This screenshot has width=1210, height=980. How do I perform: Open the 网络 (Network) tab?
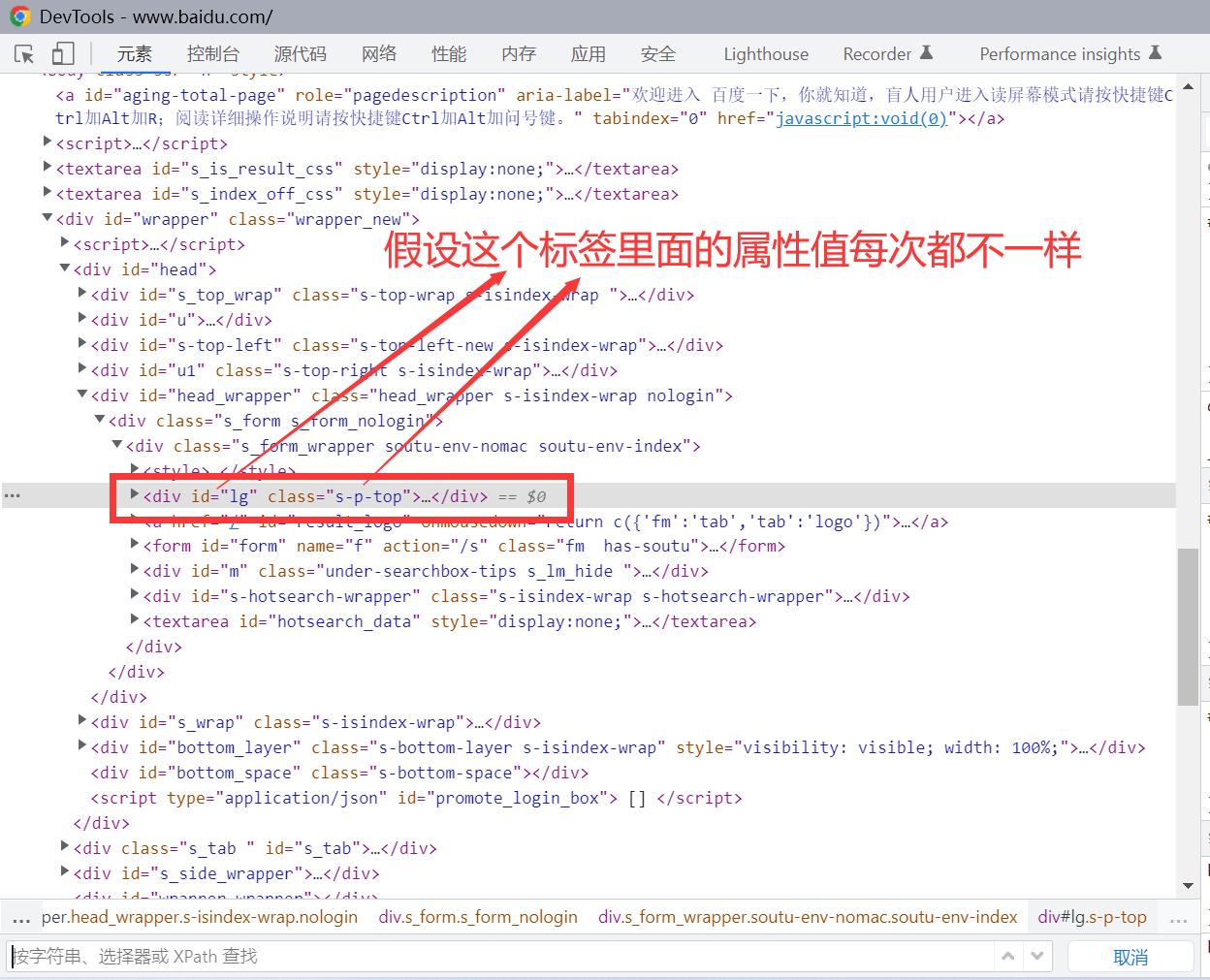coord(379,54)
